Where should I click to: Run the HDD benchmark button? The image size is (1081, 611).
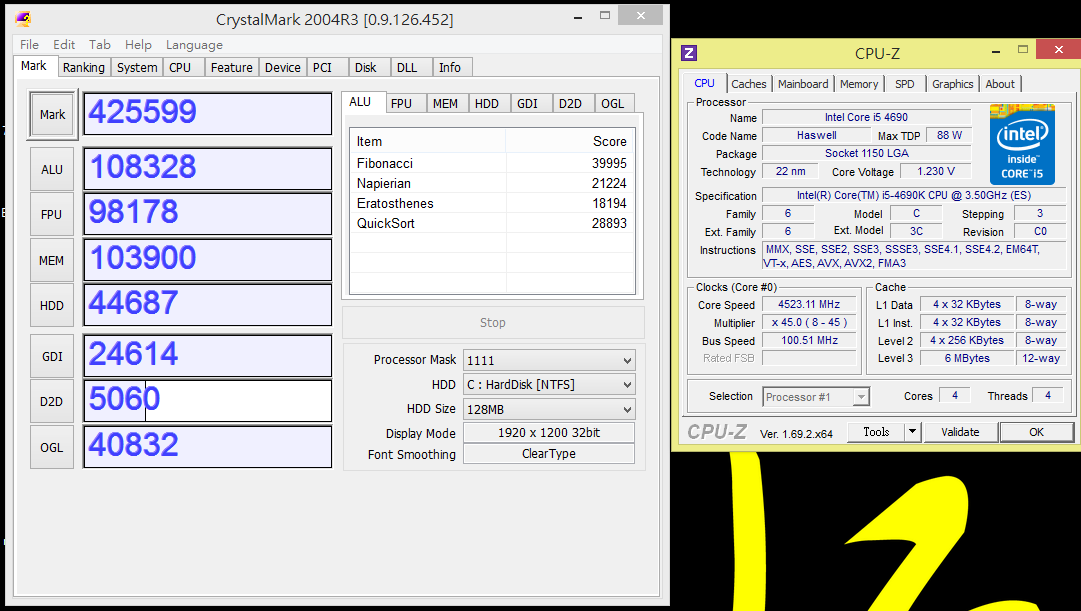point(52,306)
